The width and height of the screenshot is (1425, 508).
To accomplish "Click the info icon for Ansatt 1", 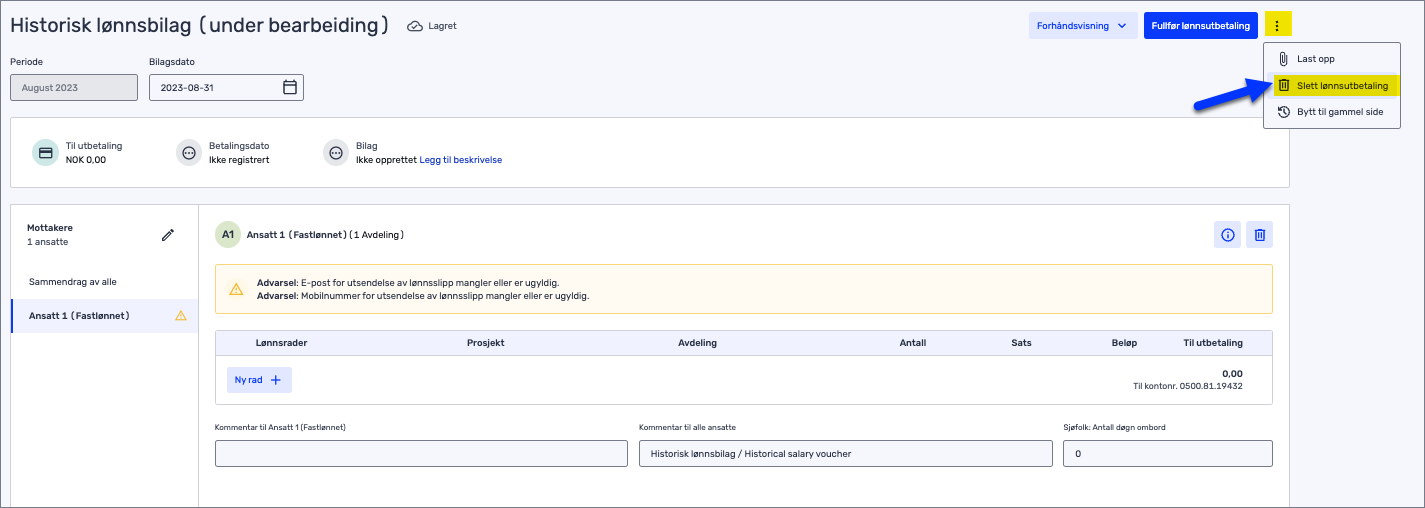I will 1228,235.
